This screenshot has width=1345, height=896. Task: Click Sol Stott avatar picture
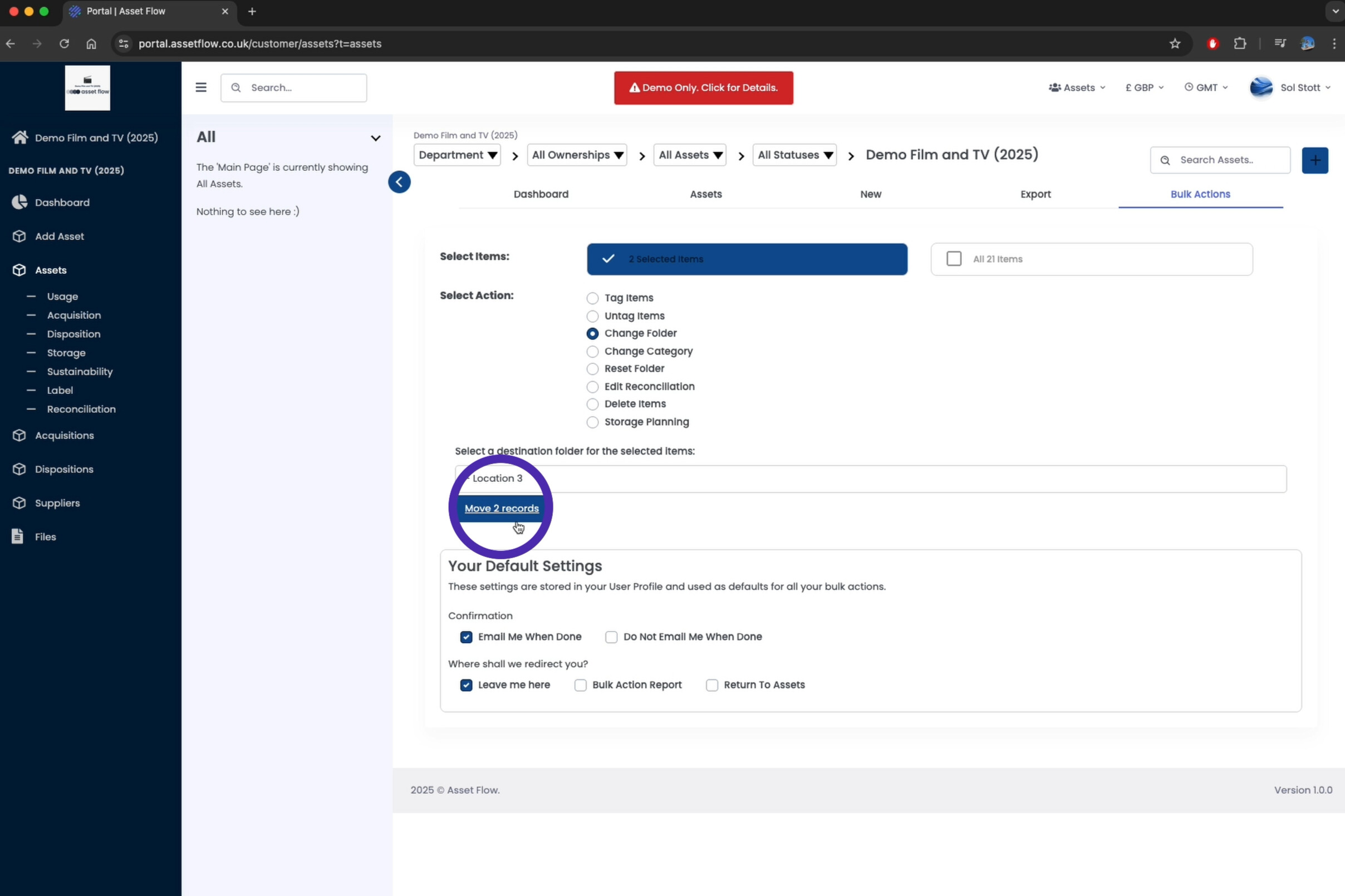point(1261,87)
